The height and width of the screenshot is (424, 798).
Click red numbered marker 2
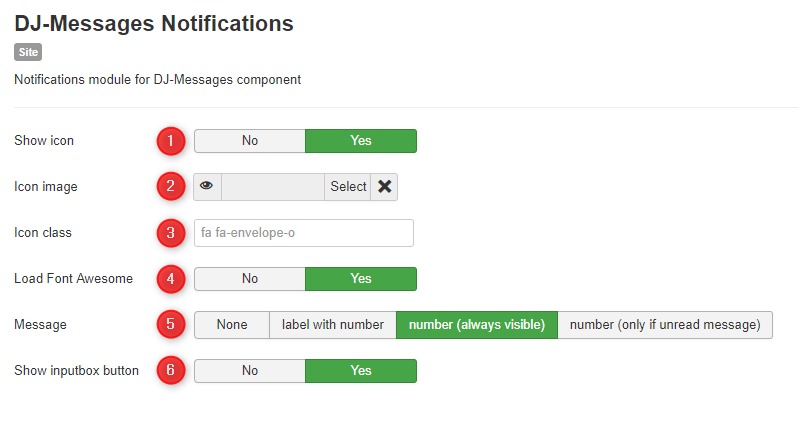pyautogui.click(x=171, y=187)
